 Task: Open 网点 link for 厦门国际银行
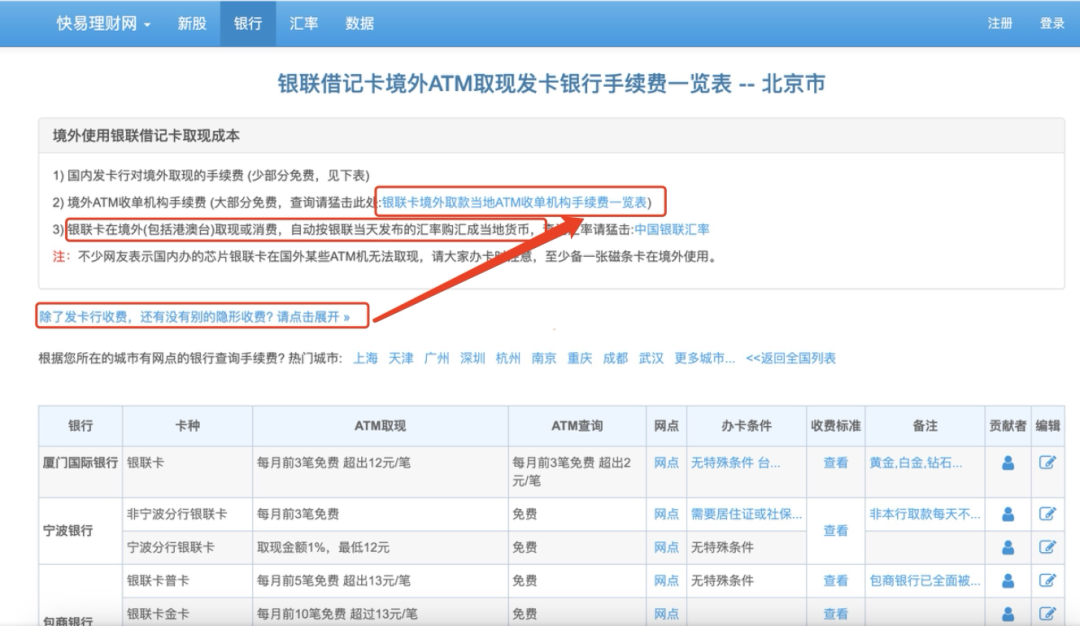tap(666, 463)
